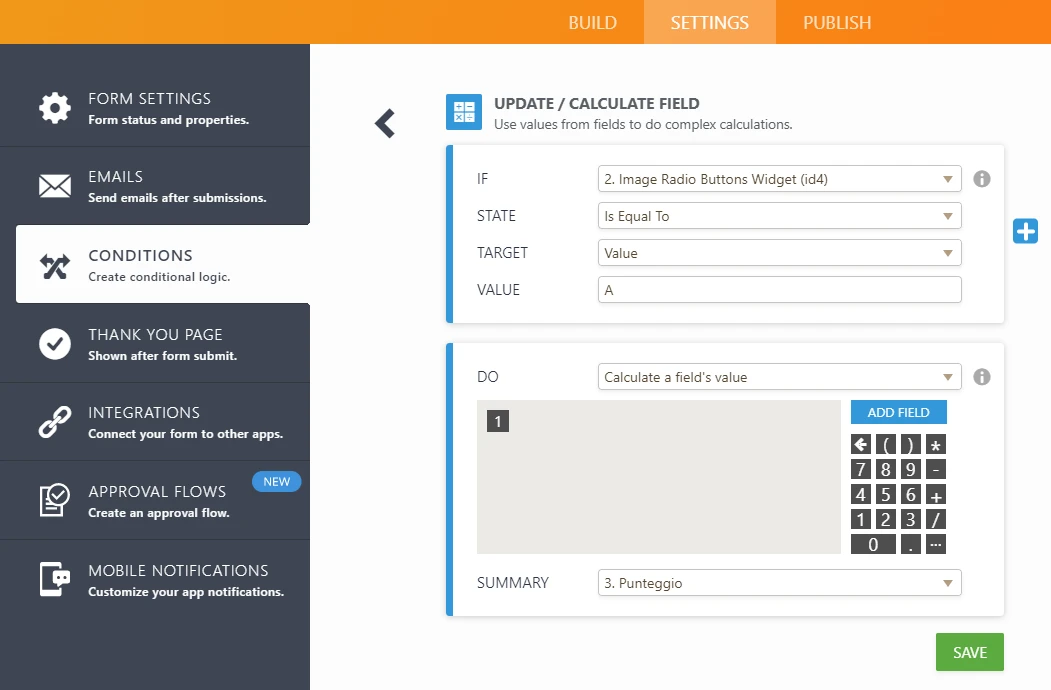
Task: Switch to the BUILD tab
Action: [x=592, y=22]
